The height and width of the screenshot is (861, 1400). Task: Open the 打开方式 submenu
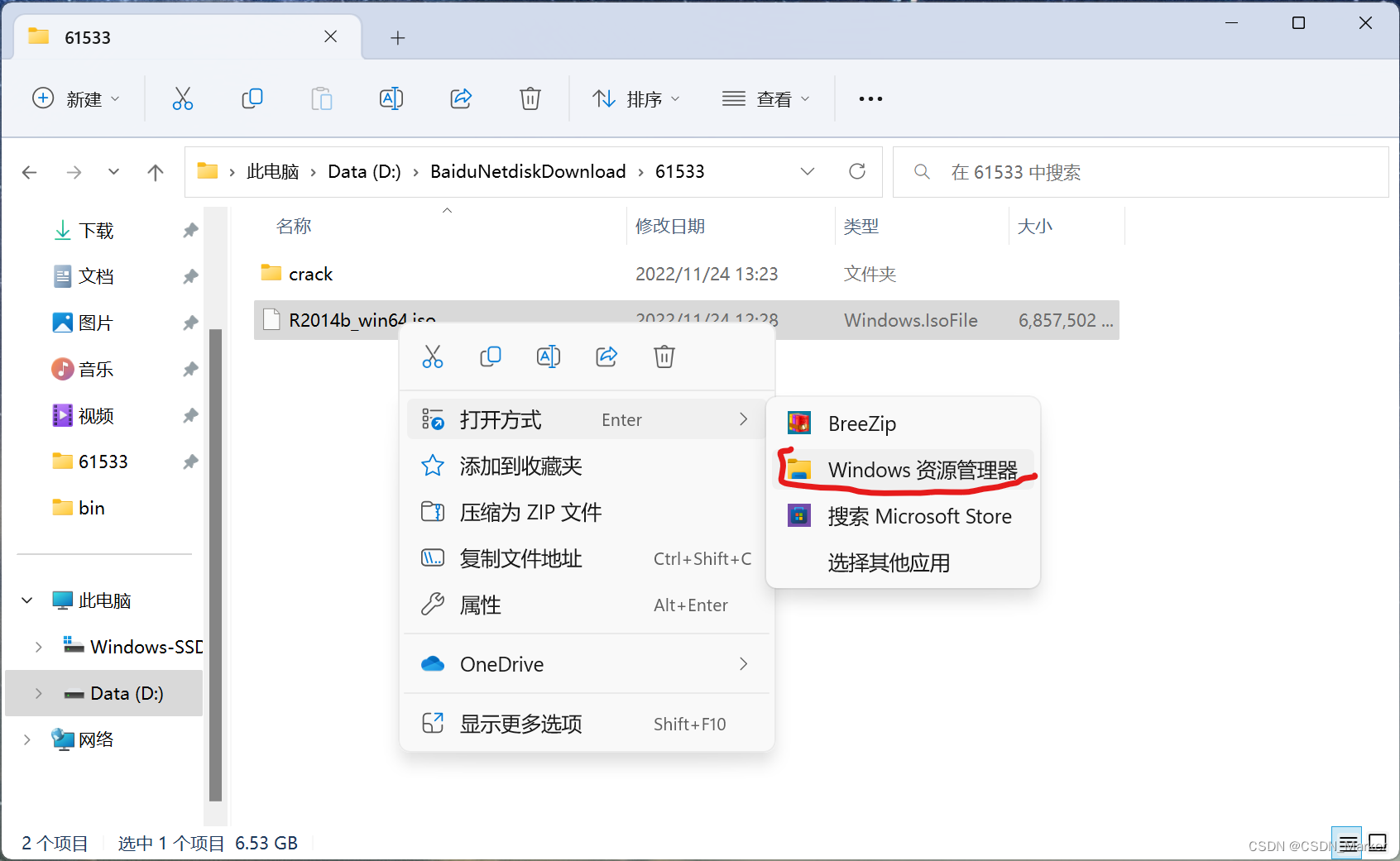587,419
